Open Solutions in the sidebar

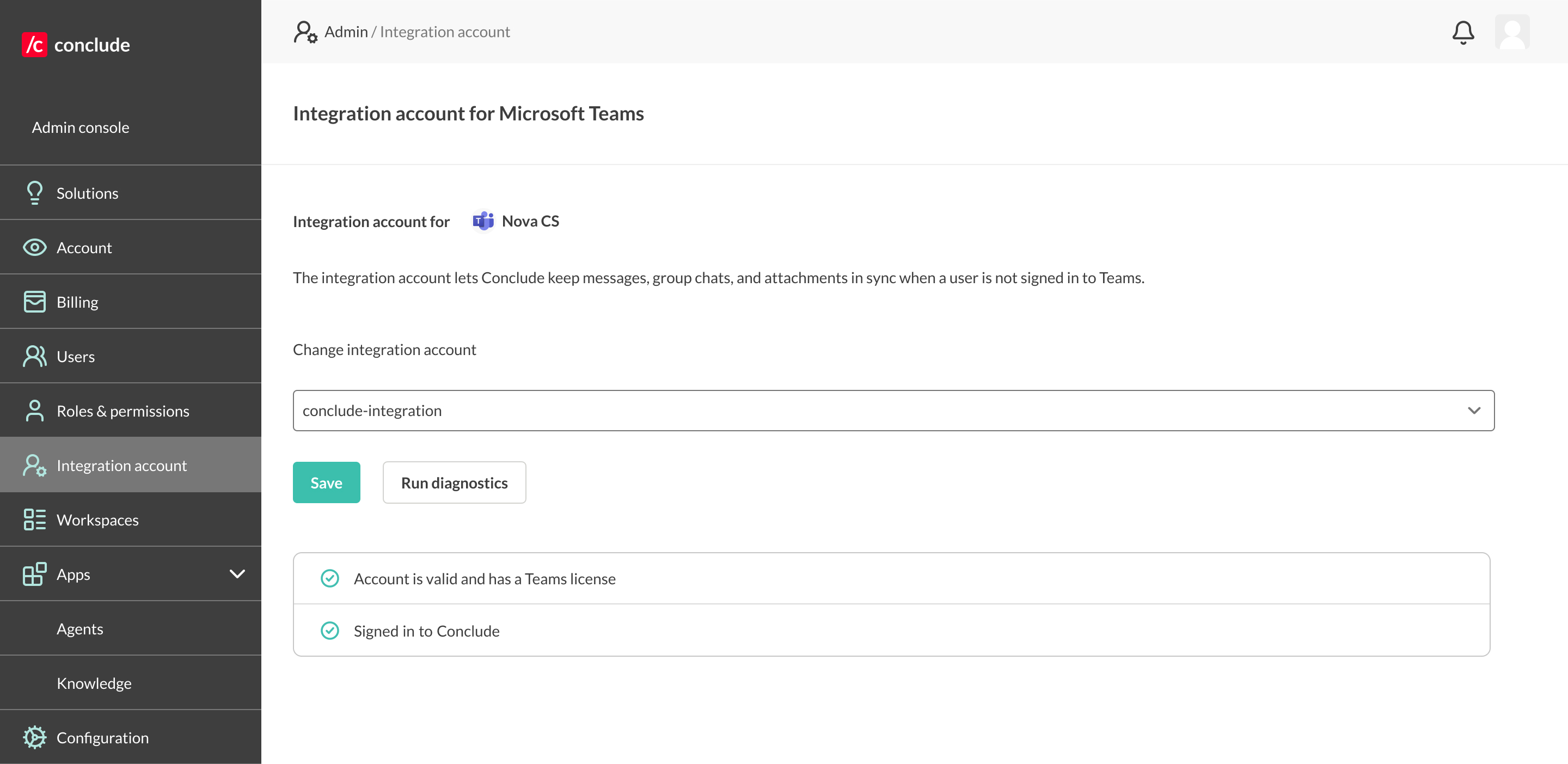coord(130,193)
